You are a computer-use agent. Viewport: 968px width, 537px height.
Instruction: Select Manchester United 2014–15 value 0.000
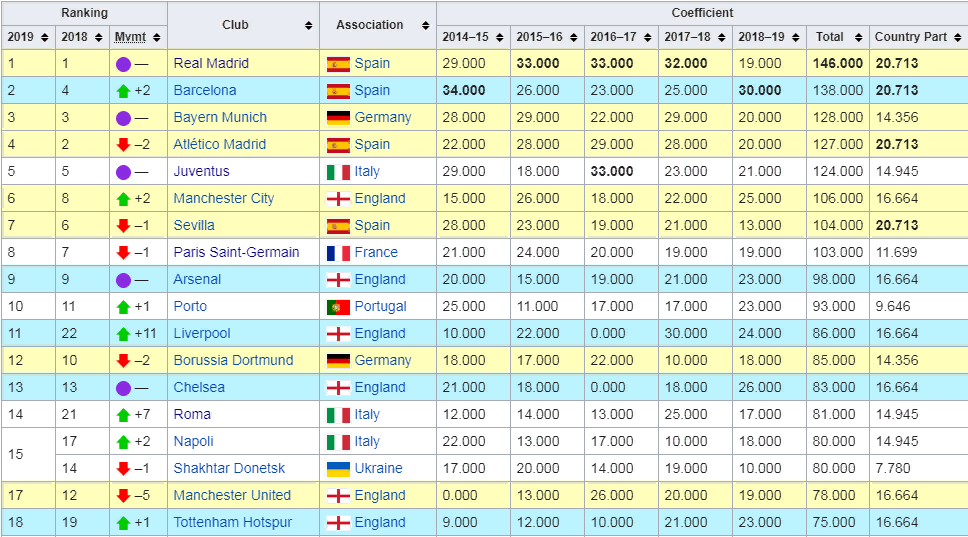tap(460, 496)
